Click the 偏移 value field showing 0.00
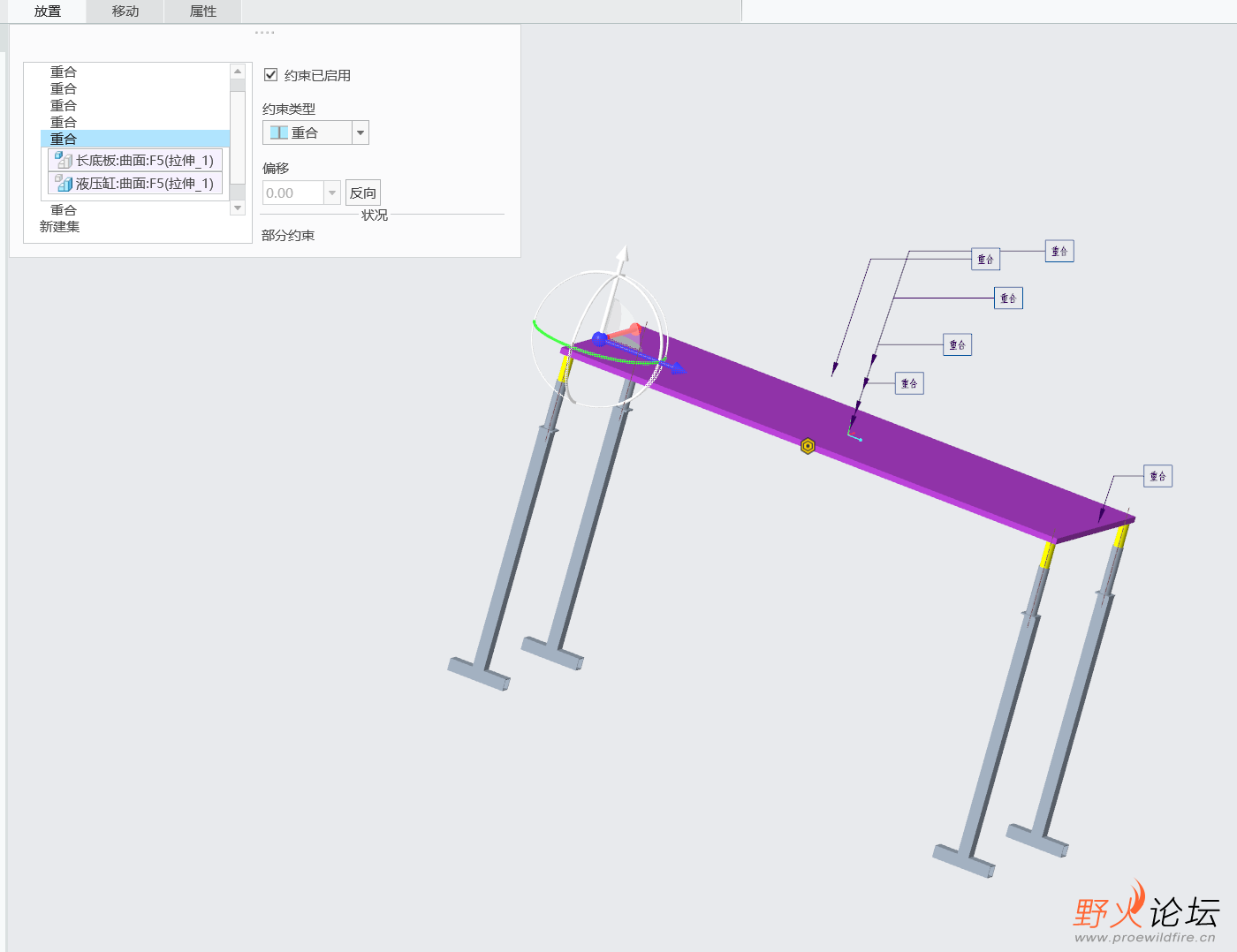The height and width of the screenshot is (952, 1237). tap(294, 193)
